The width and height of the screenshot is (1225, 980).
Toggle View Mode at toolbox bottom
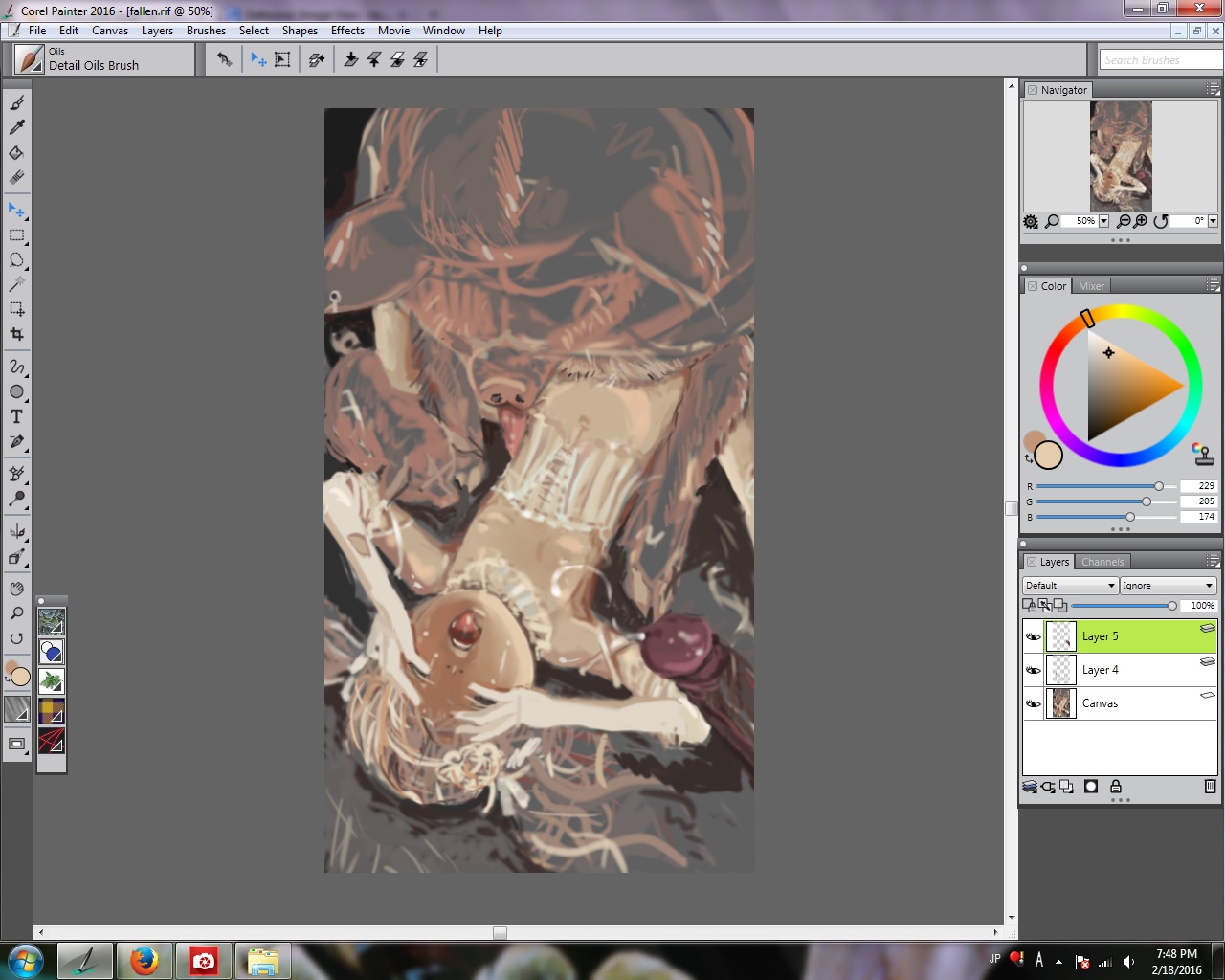pyautogui.click(x=16, y=744)
